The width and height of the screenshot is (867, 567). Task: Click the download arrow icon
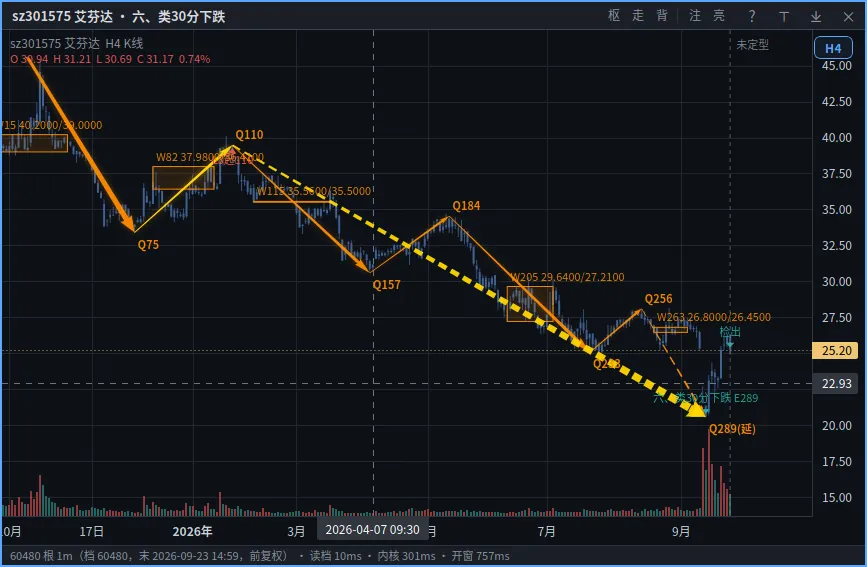[x=816, y=17]
